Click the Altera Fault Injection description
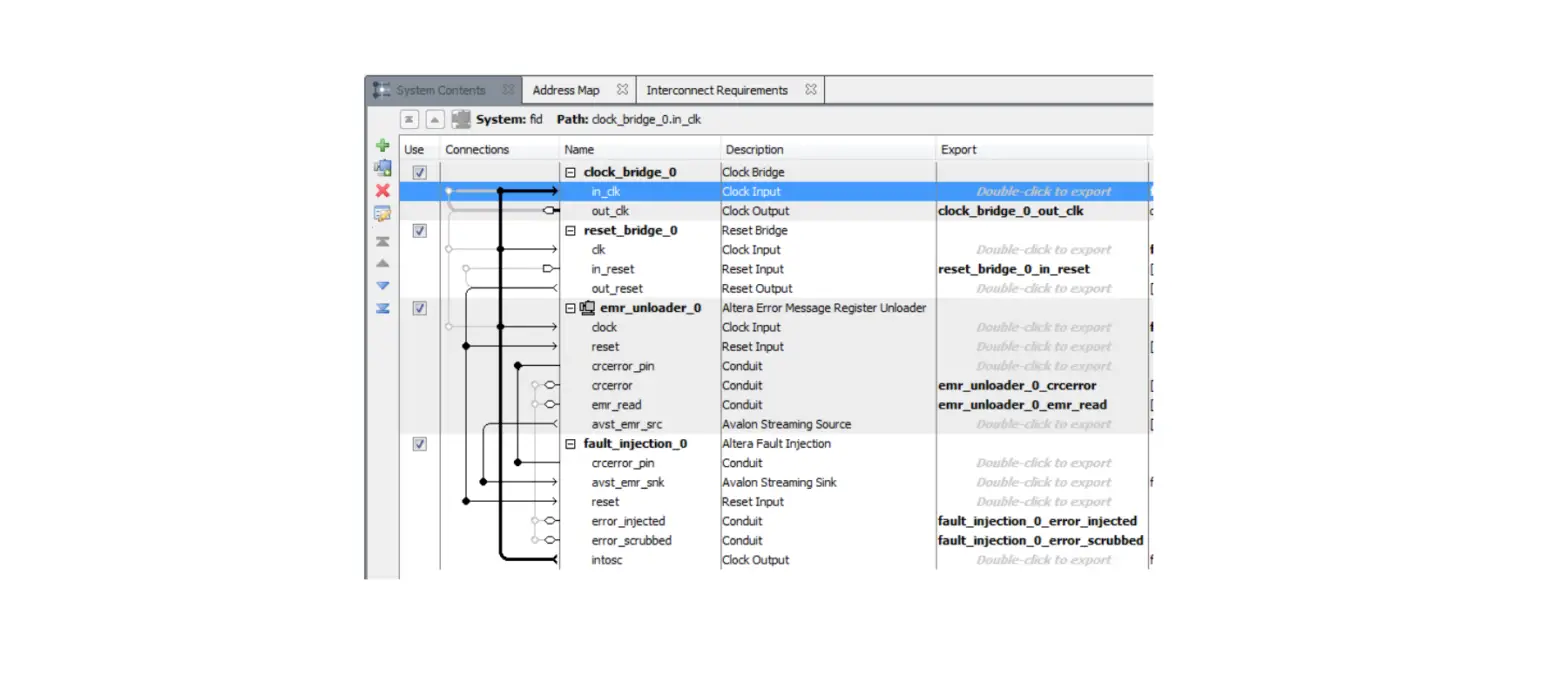Screen dimensions: 1568x683 pyautogui.click(x=776, y=444)
